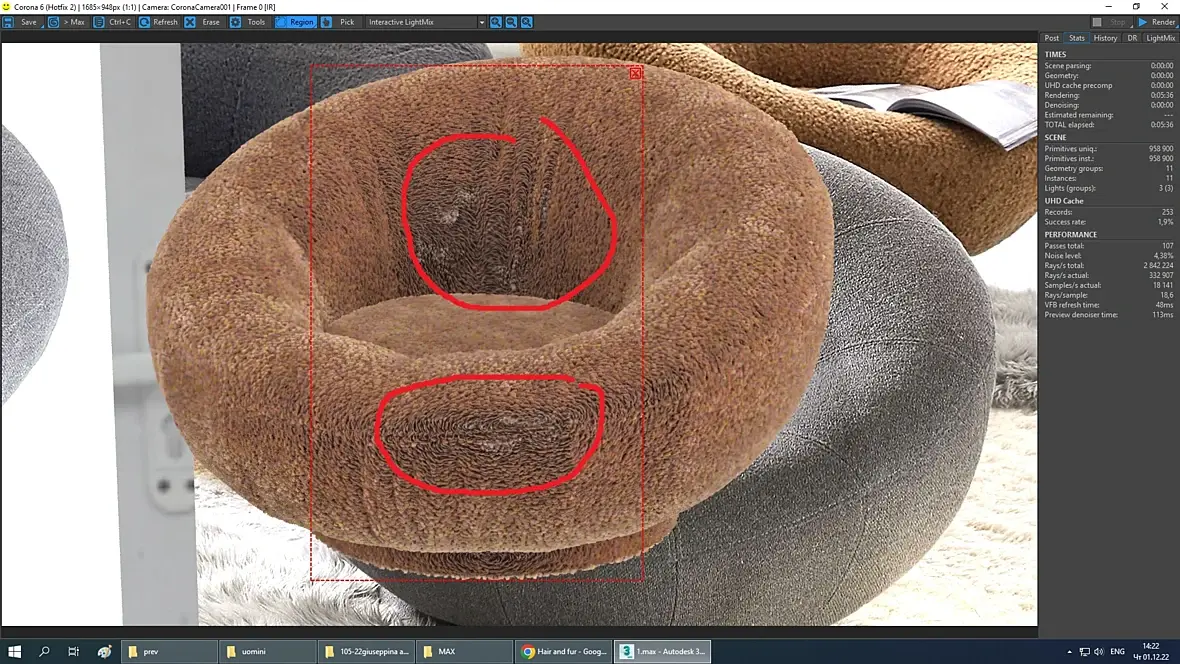The height and width of the screenshot is (664, 1180).
Task: Click the 'TOTAL elapsed:' row
Action: (x=1109, y=124)
